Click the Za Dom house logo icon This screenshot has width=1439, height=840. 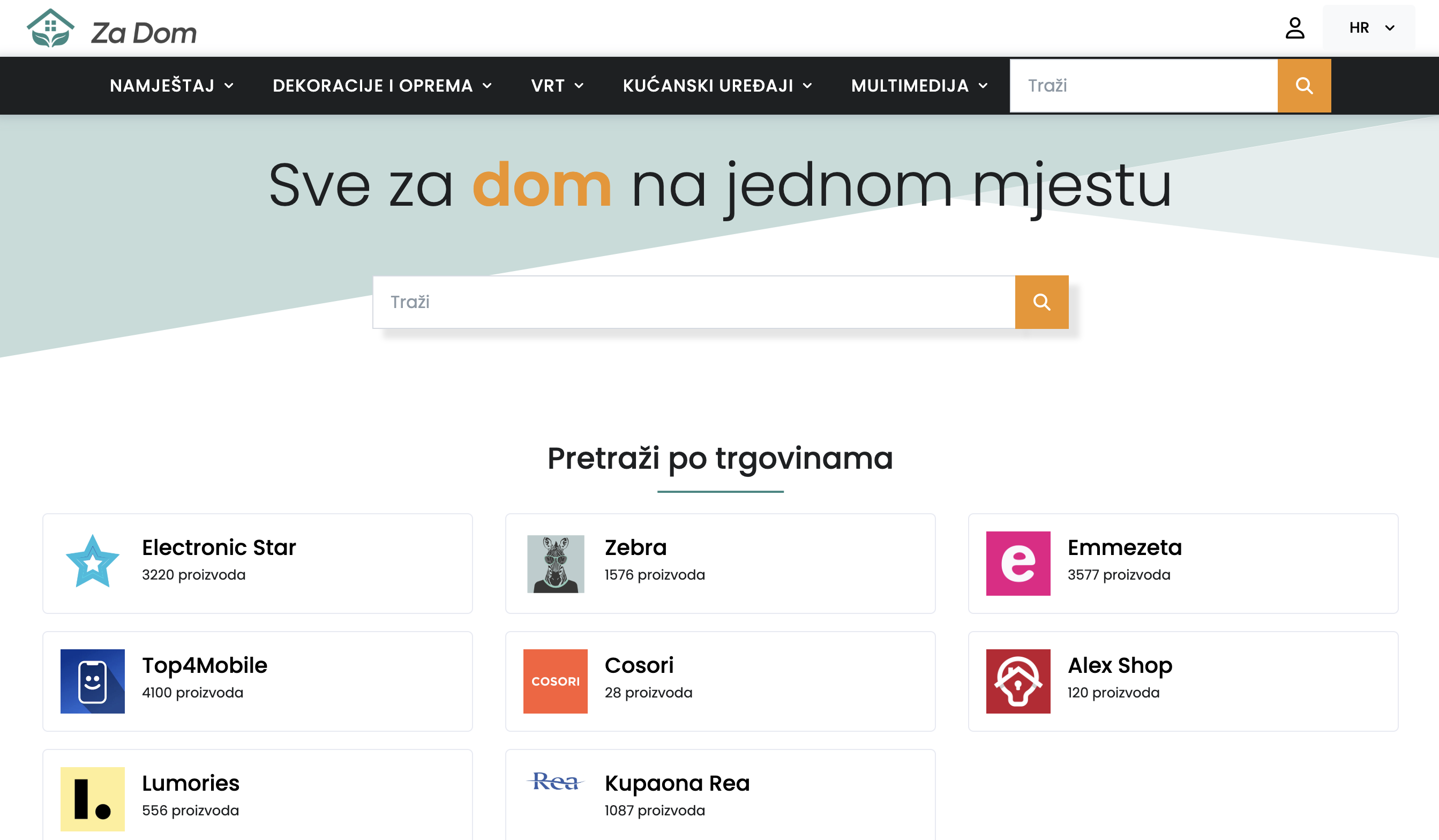point(51,28)
